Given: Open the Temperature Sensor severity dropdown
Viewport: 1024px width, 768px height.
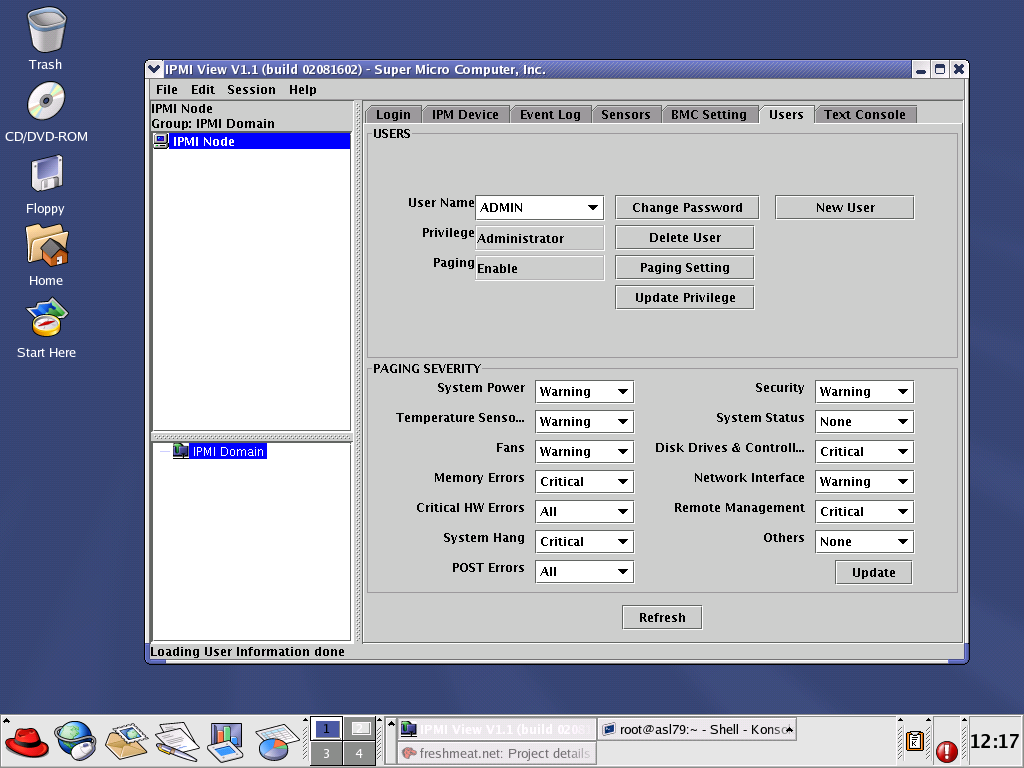Looking at the screenshot, I should [584, 422].
